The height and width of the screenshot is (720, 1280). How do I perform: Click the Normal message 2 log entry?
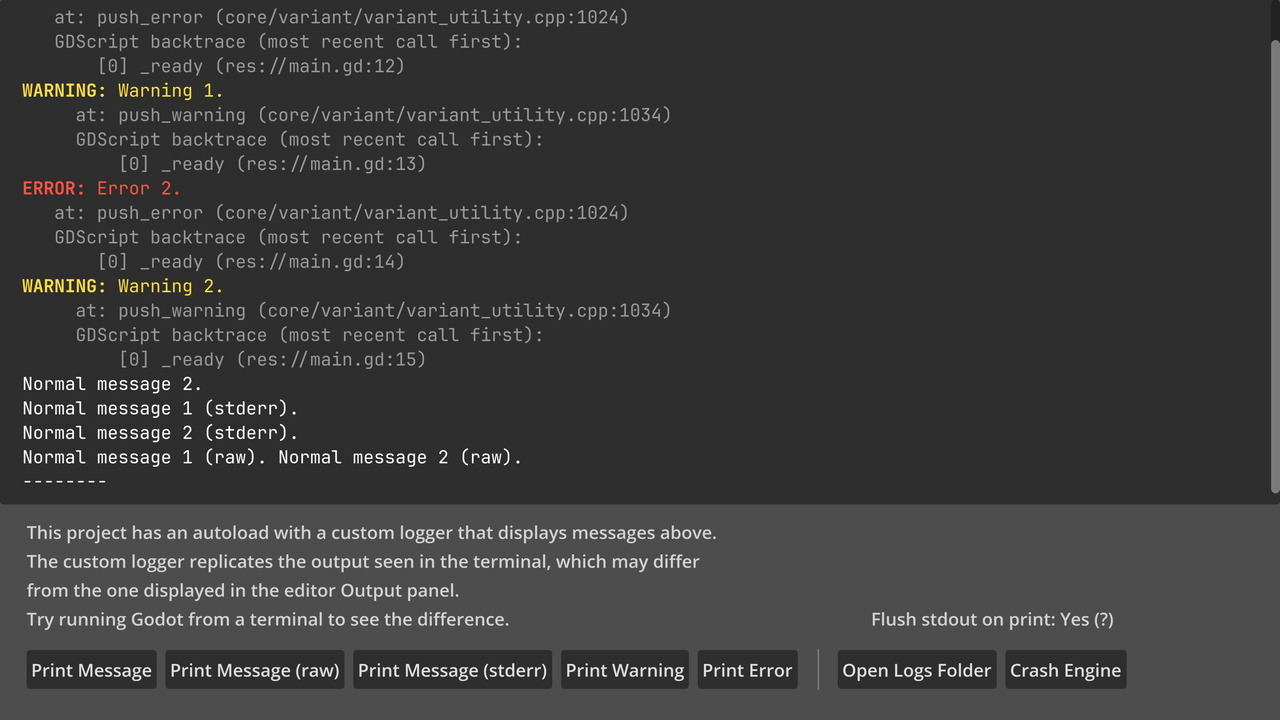coord(111,383)
